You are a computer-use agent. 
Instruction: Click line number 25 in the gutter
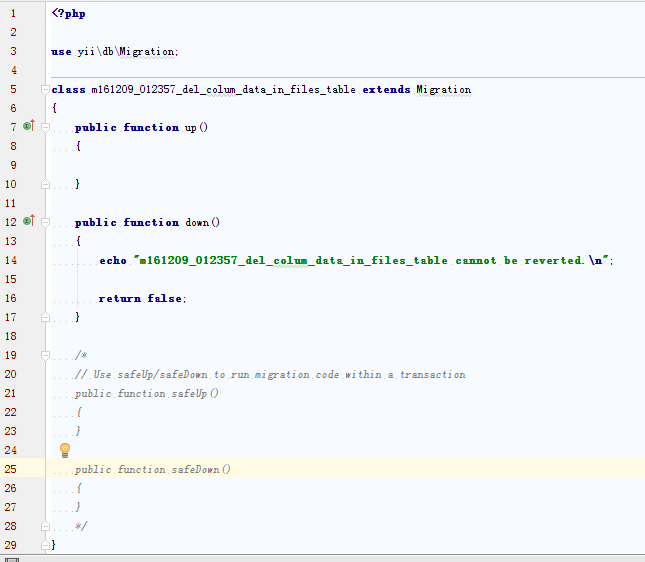click(x=11, y=469)
